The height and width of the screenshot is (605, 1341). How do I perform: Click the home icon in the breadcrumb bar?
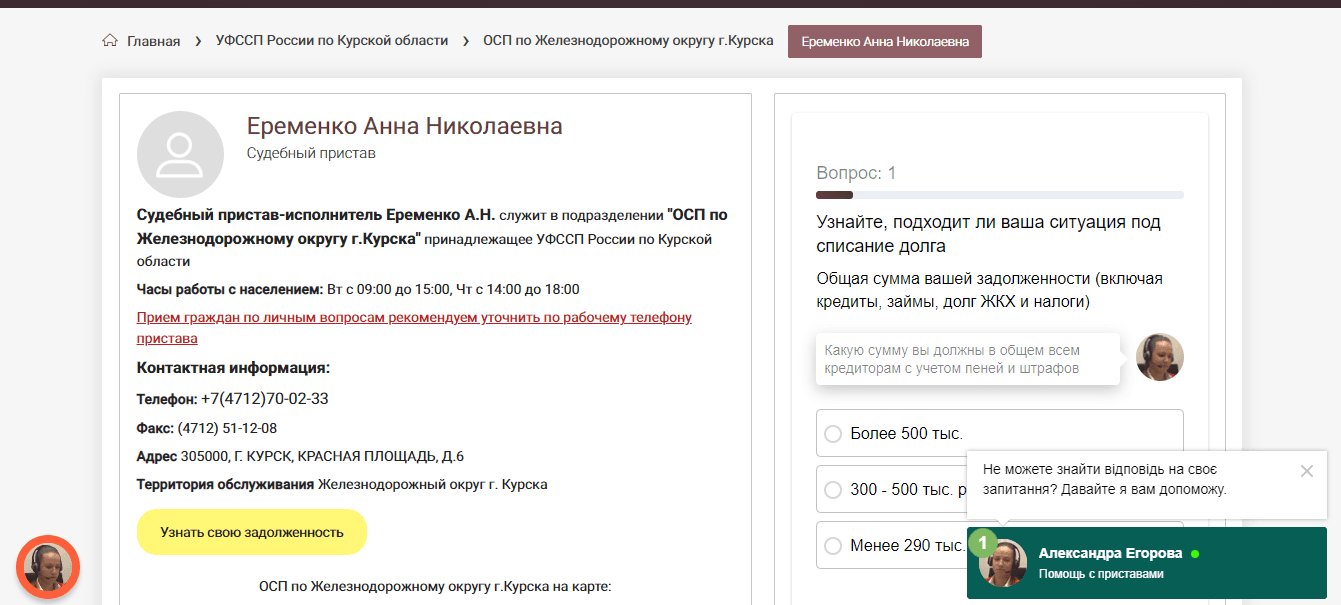coord(109,40)
